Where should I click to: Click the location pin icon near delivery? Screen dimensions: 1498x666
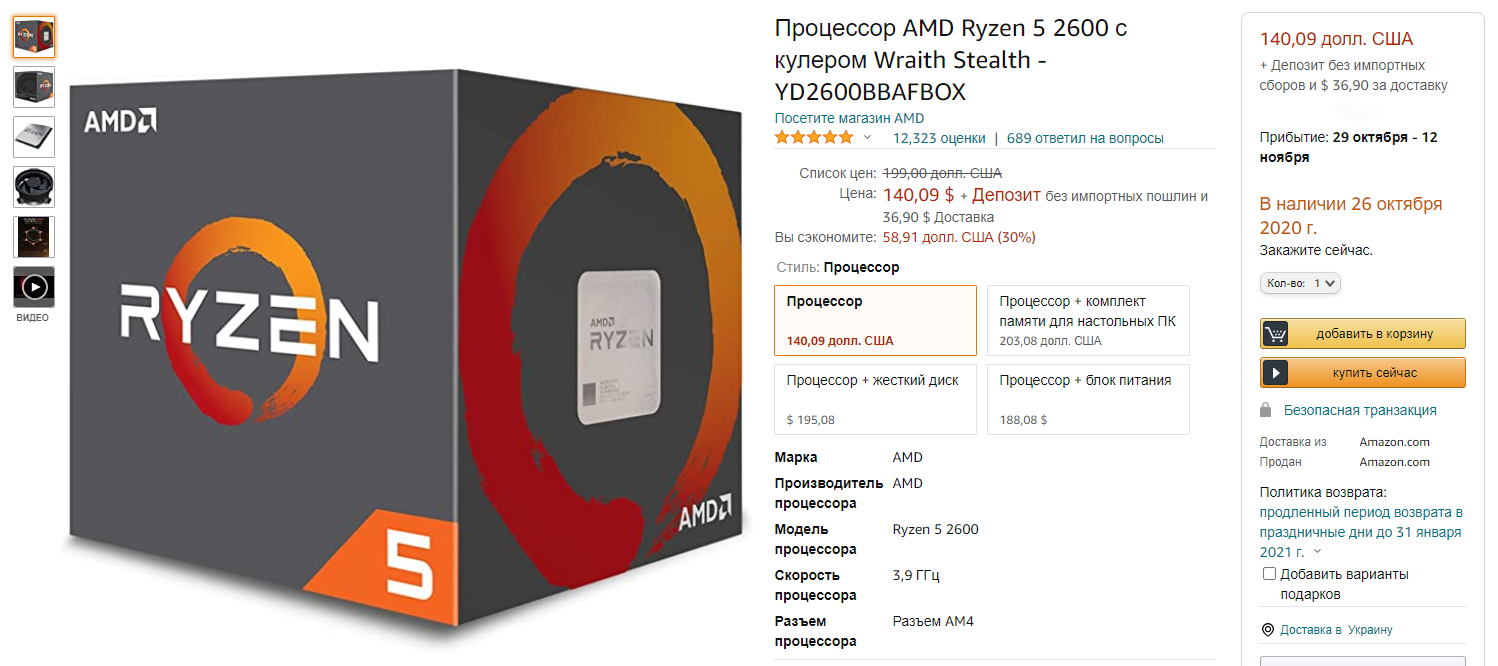click(x=1268, y=630)
